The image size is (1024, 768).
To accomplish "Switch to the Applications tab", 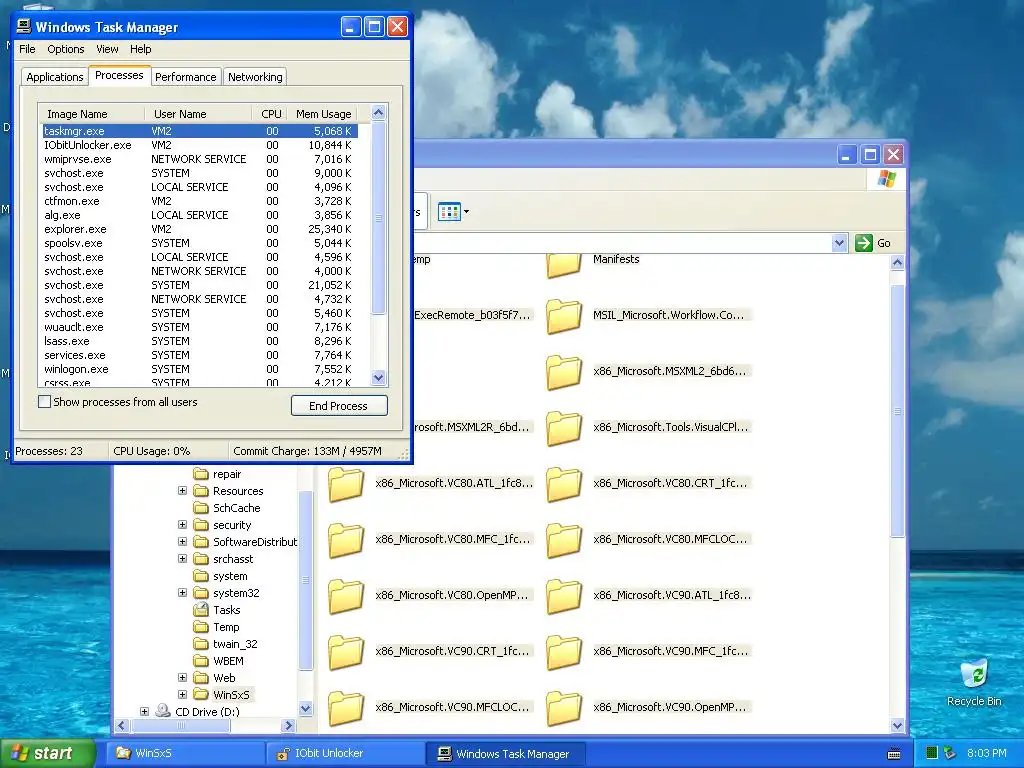I will [55, 76].
